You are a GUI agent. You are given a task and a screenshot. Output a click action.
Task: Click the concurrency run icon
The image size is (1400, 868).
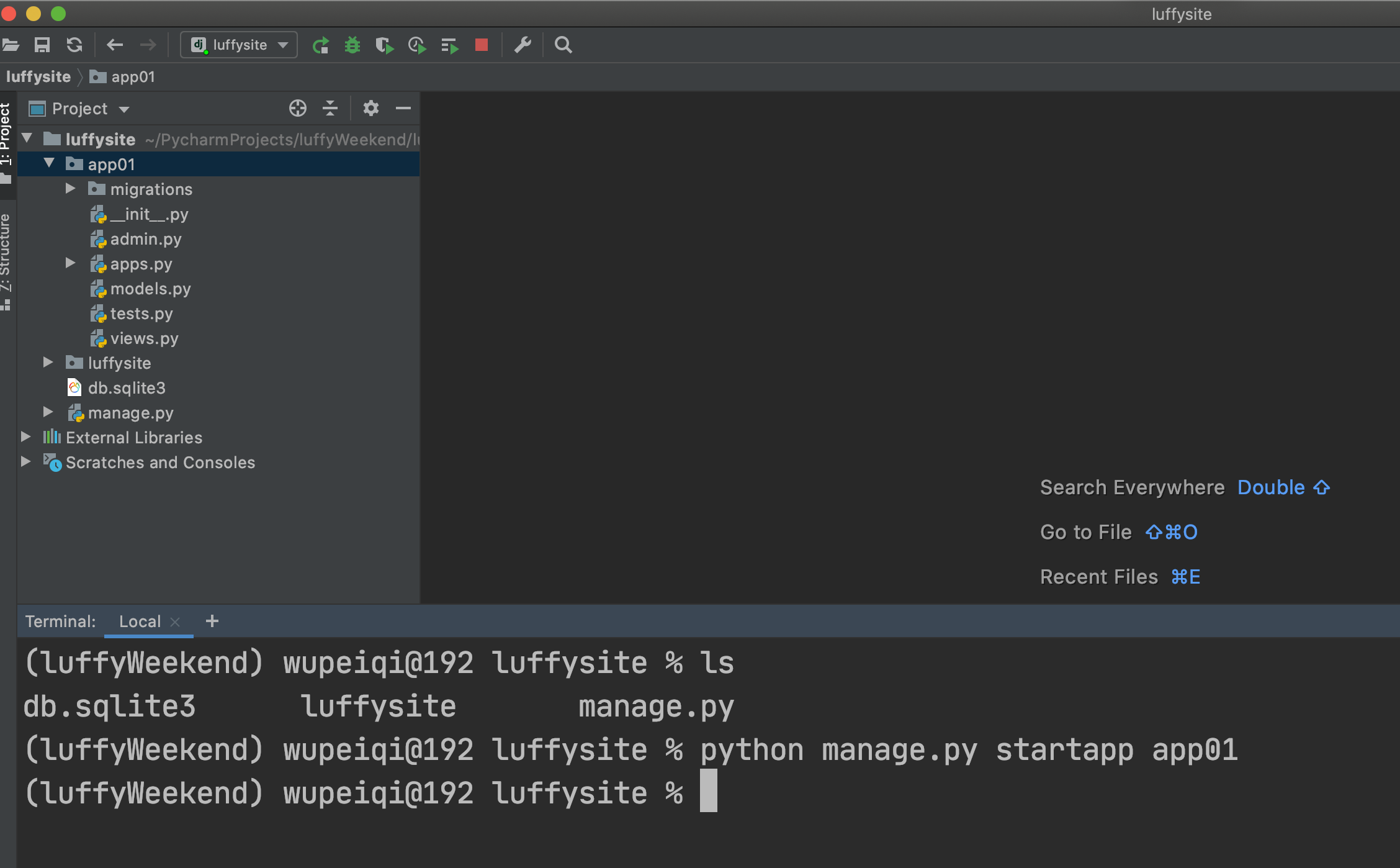[449, 45]
